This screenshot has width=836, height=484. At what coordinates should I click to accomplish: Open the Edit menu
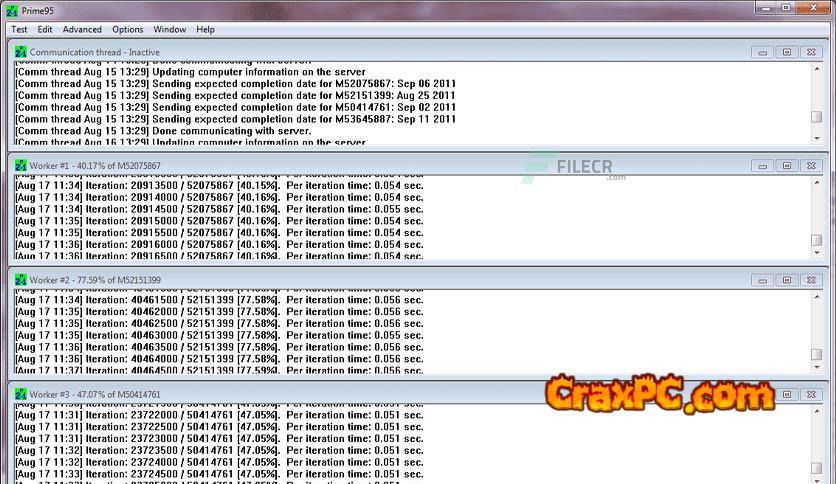click(x=45, y=29)
